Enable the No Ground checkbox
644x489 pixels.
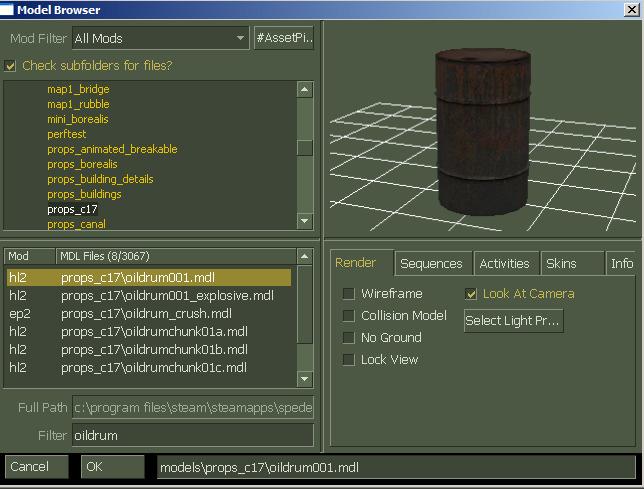pos(349,338)
